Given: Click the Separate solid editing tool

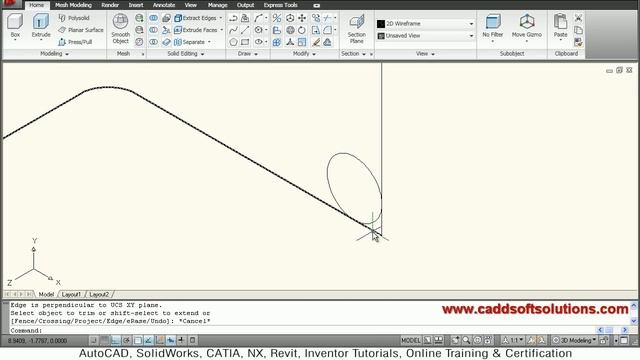Looking at the screenshot, I should point(190,42).
